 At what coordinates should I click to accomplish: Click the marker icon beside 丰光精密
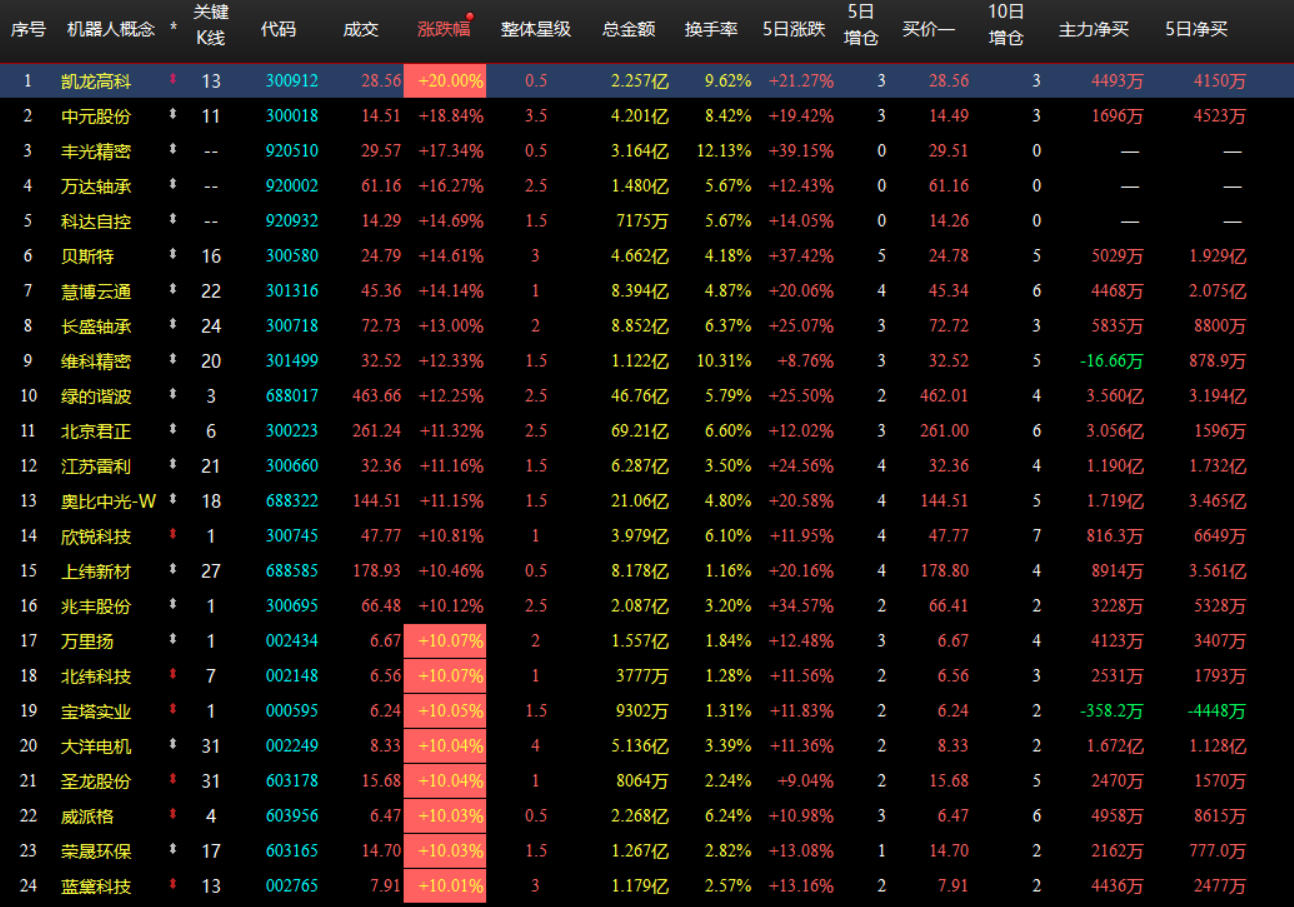(173, 150)
